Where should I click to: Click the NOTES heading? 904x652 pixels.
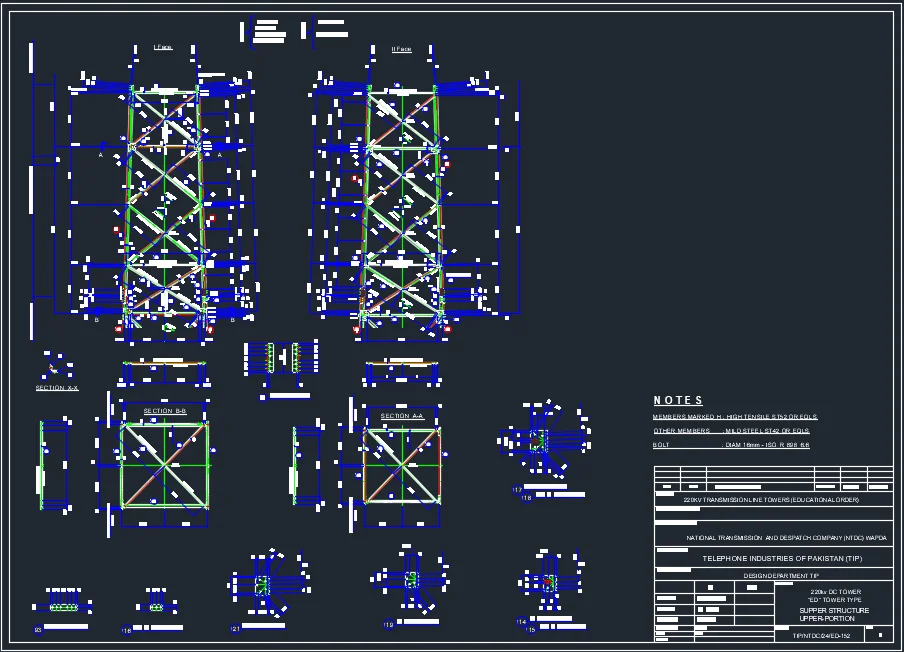coord(679,400)
